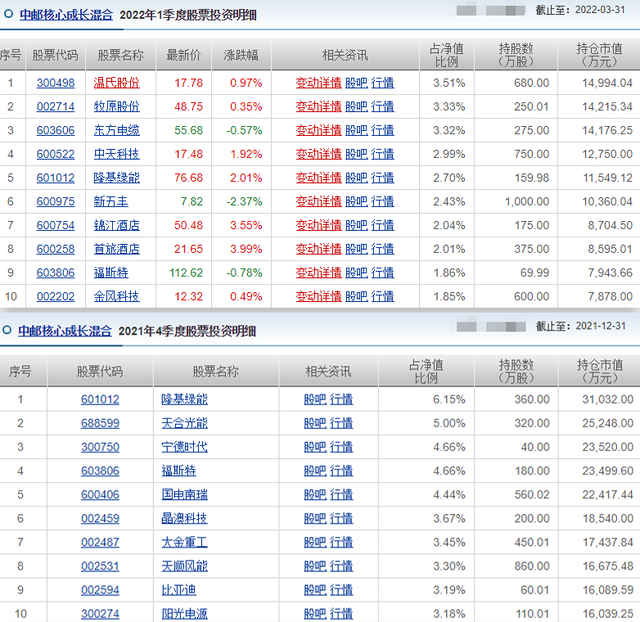
Task: Open stock code 601012 in 2022 table
Action: click(56, 178)
